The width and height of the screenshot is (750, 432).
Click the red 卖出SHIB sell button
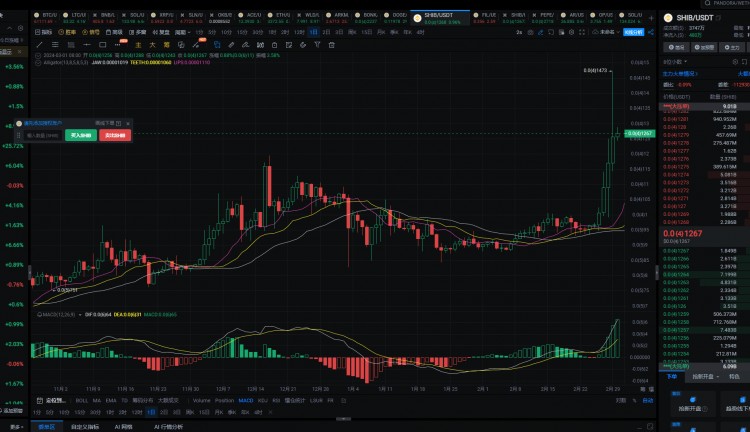[115, 135]
